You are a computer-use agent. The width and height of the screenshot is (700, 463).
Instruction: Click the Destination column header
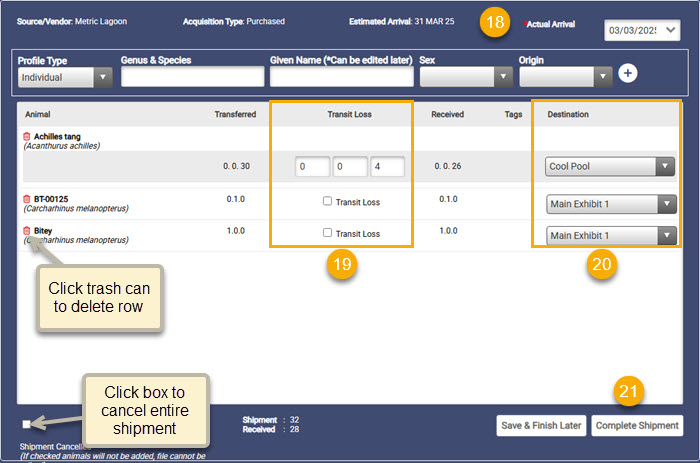tap(568, 114)
